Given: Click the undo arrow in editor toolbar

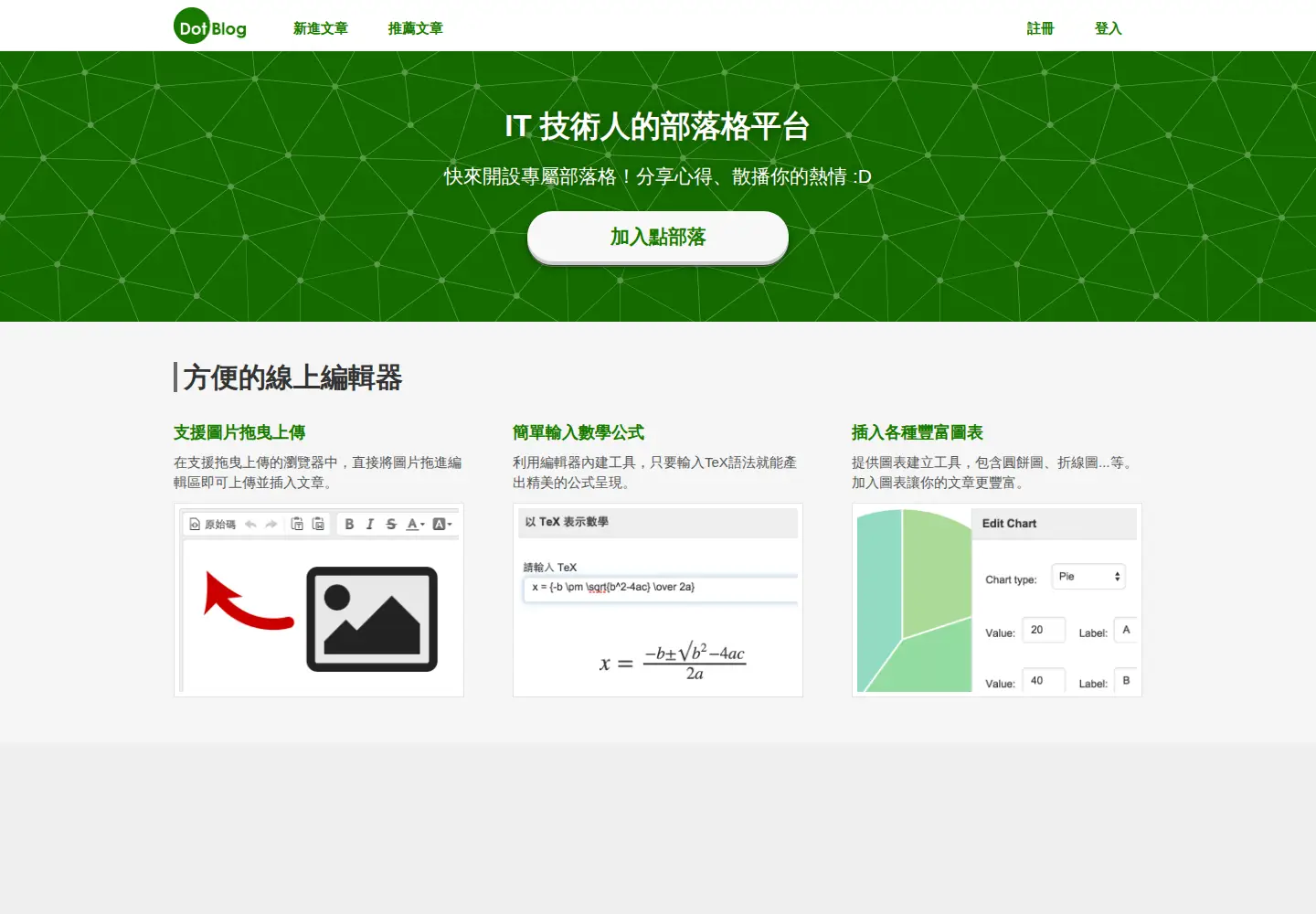Looking at the screenshot, I should point(250,524).
